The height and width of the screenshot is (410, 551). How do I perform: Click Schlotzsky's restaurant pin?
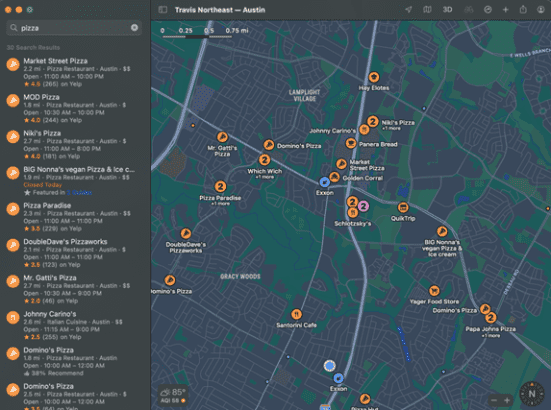(x=352, y=213)
